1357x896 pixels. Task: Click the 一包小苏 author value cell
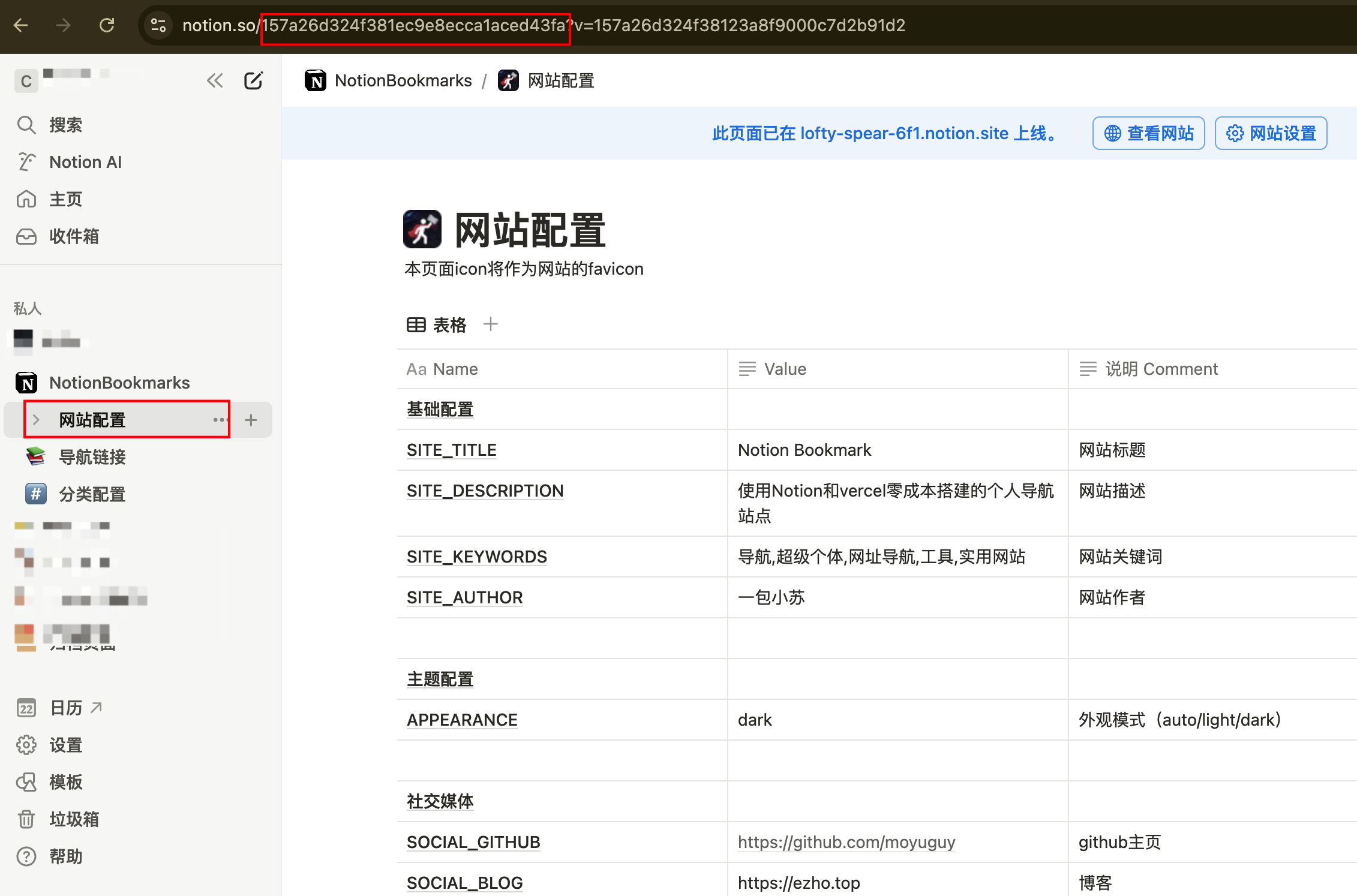898,597
